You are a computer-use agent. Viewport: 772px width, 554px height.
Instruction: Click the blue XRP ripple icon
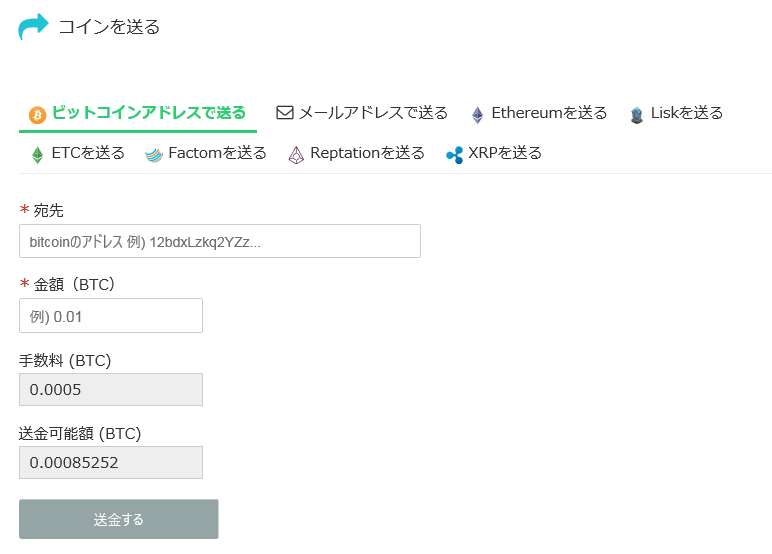point(454,154)
